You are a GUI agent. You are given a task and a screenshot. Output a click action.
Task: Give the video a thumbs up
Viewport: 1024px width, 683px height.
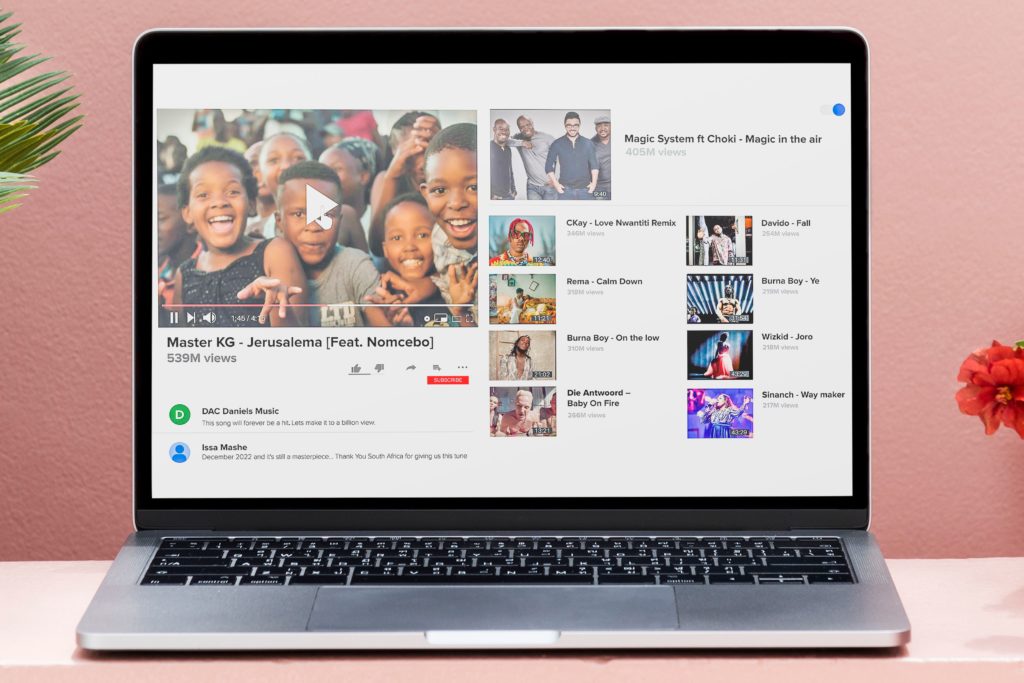tap(357, 367)
